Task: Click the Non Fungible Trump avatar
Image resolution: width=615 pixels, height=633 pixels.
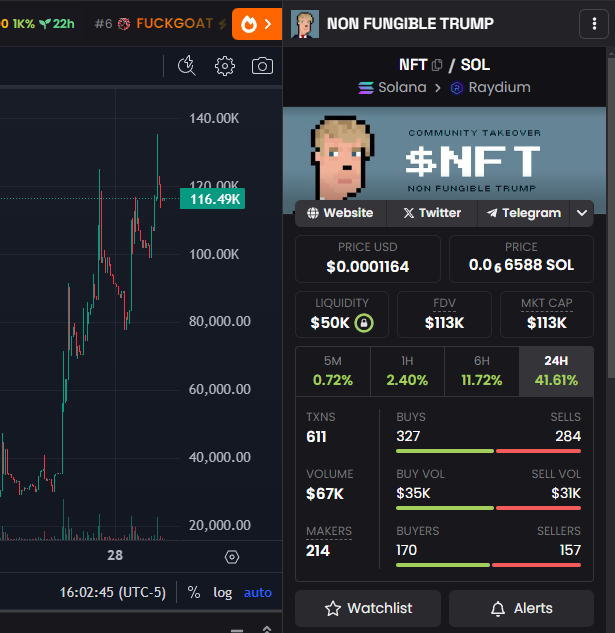Action: pos(305,24)
